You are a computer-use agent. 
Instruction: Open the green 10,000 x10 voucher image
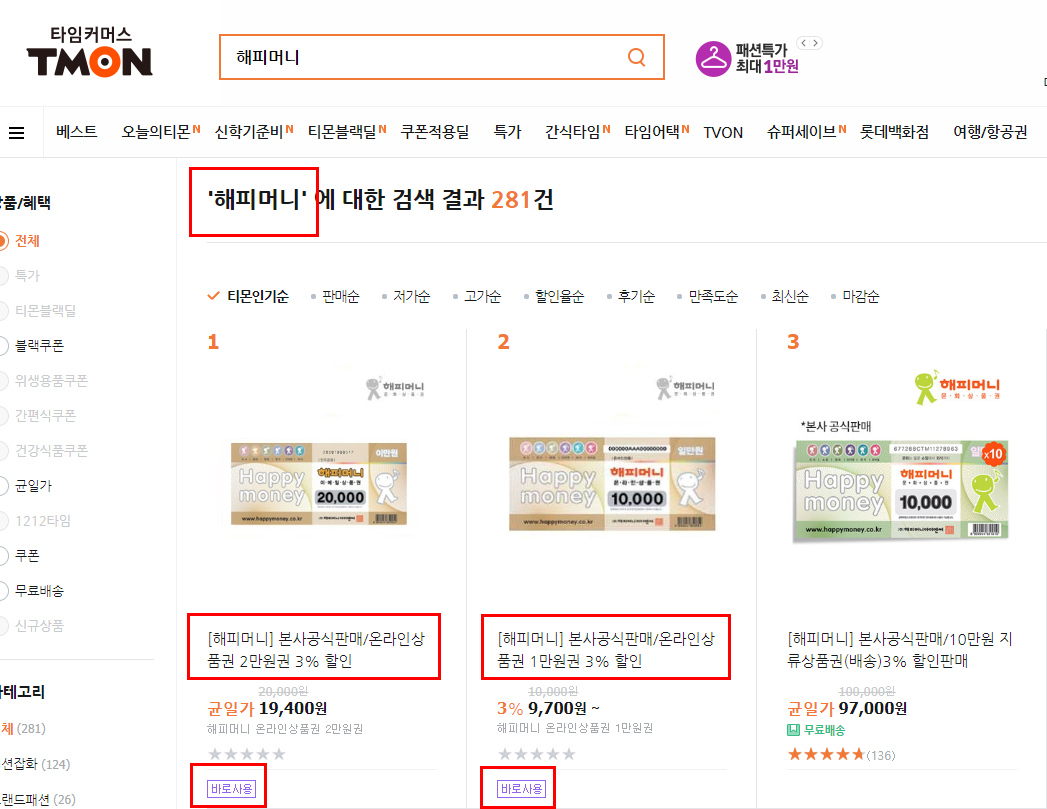coord(901,491)
